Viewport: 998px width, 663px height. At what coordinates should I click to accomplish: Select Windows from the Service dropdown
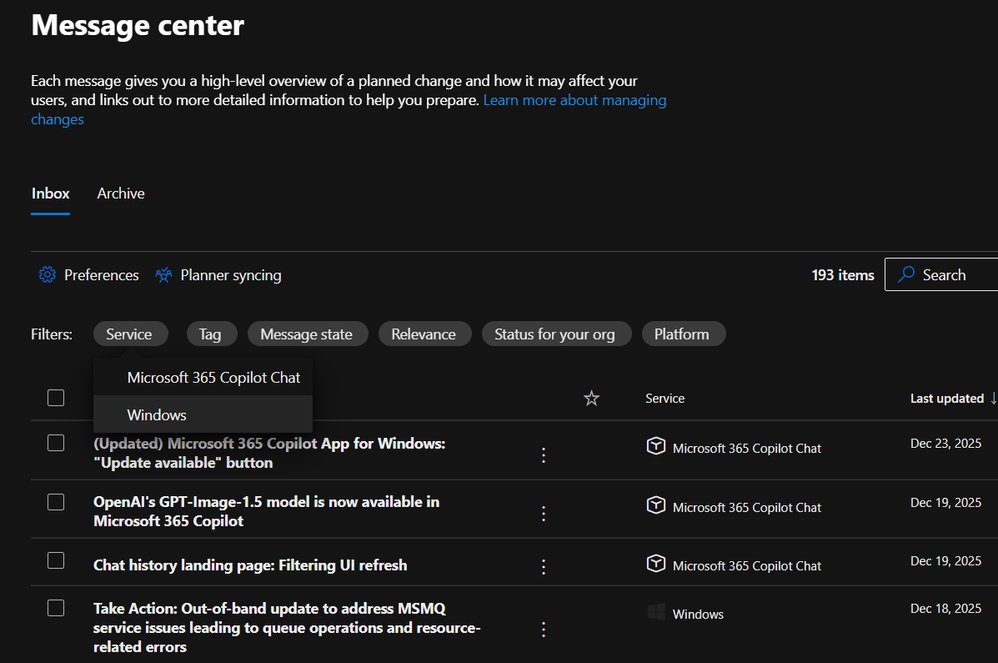click(x=157, y=414)
